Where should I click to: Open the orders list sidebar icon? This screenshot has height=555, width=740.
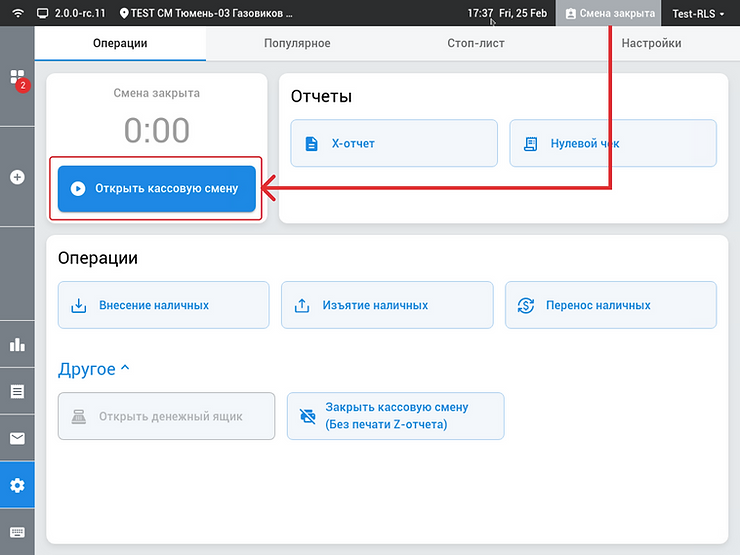pyautogui.click(x=17, y=391)
